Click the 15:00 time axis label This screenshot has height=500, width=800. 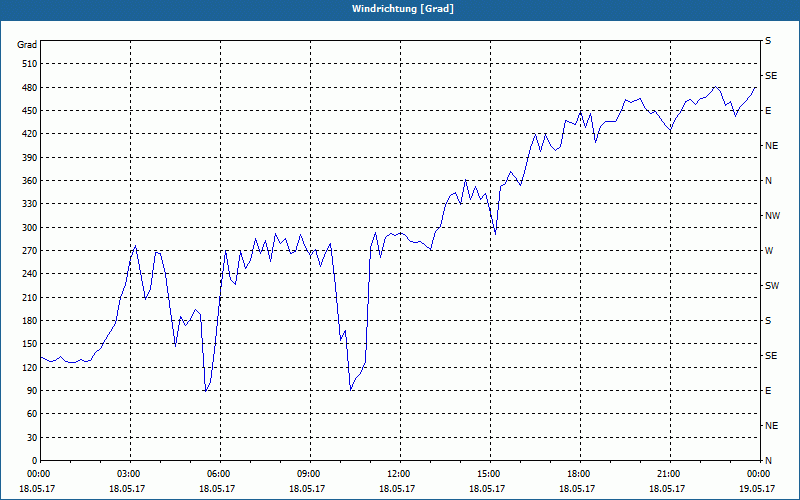pyautogui.click(x=490, y=473)
